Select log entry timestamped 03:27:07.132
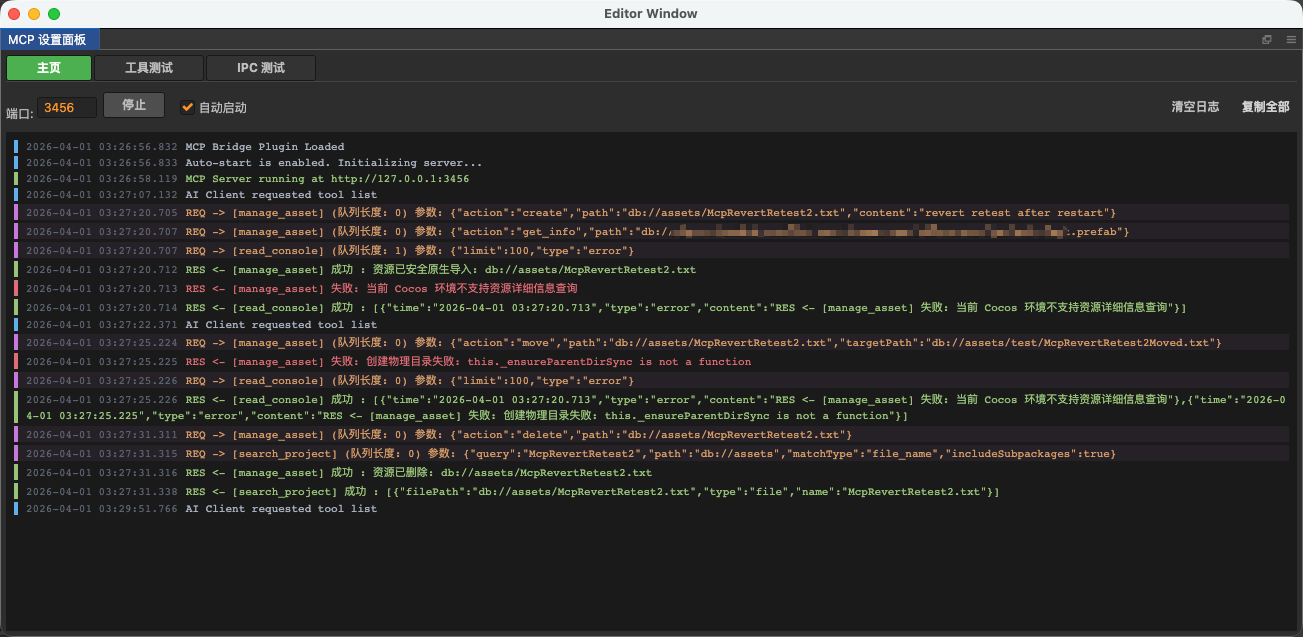The width and height of the screenshot is (1303, 637). click(x=651, y=195)
